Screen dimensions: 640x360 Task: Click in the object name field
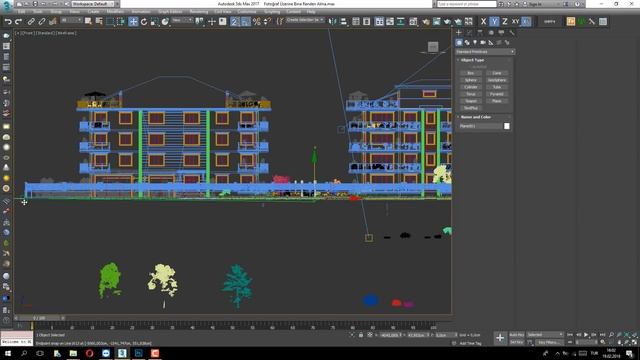click(x=481, y=126)
